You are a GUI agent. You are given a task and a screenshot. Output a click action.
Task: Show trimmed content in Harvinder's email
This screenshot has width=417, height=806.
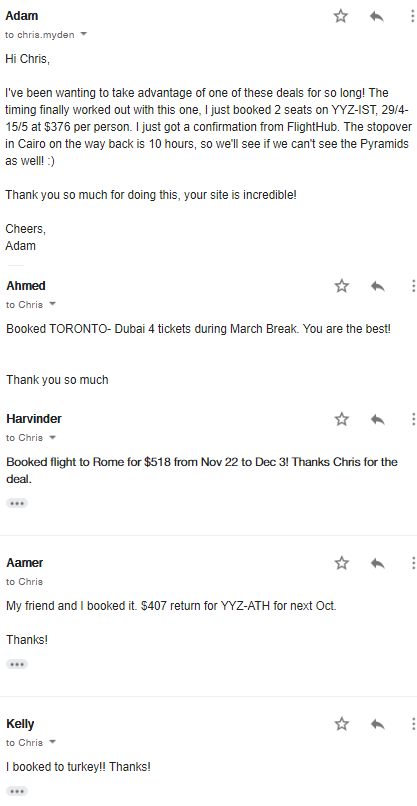coord(17,503)
